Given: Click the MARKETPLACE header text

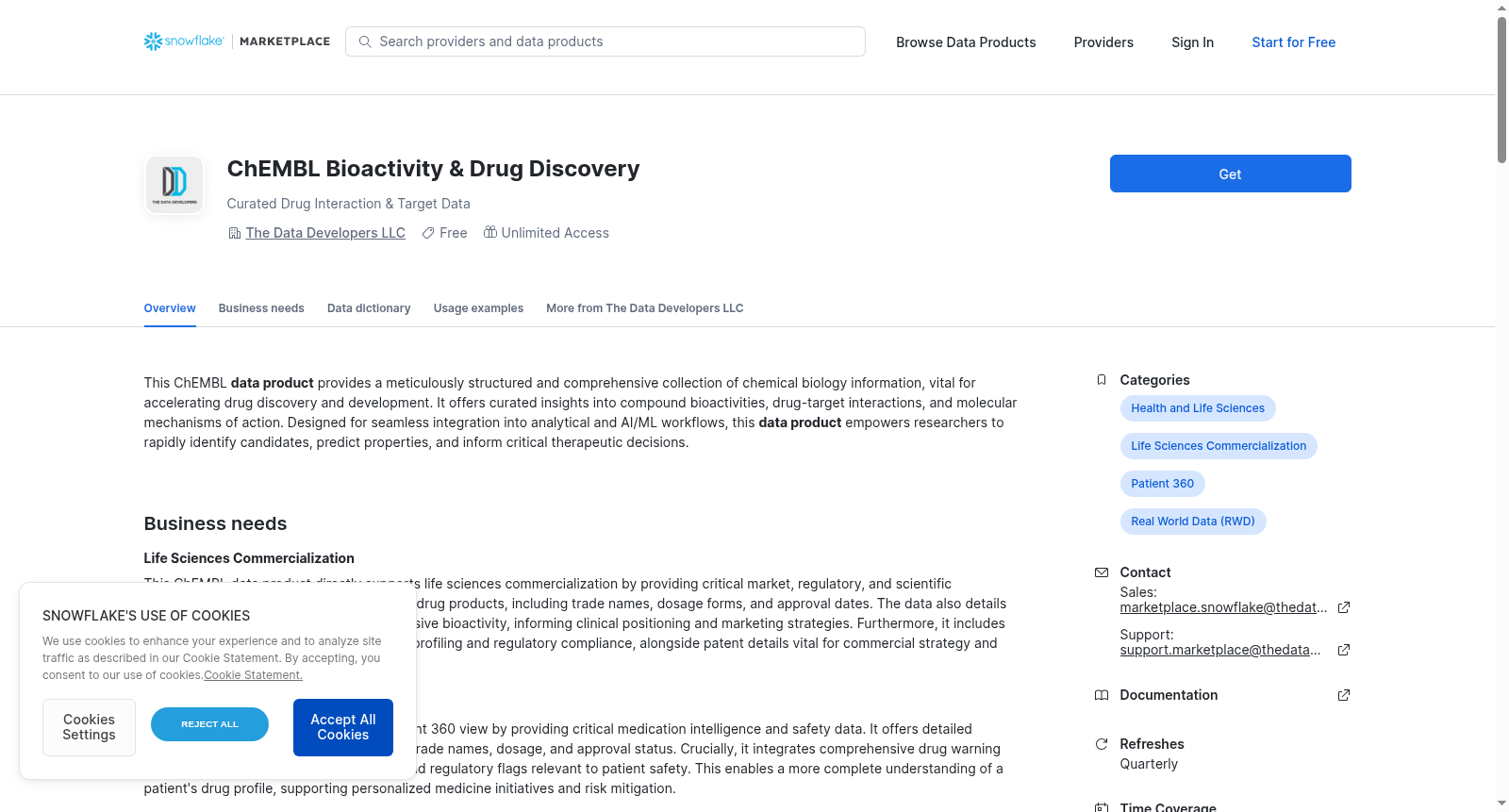Looking at the screenshot, I should 285,41.
